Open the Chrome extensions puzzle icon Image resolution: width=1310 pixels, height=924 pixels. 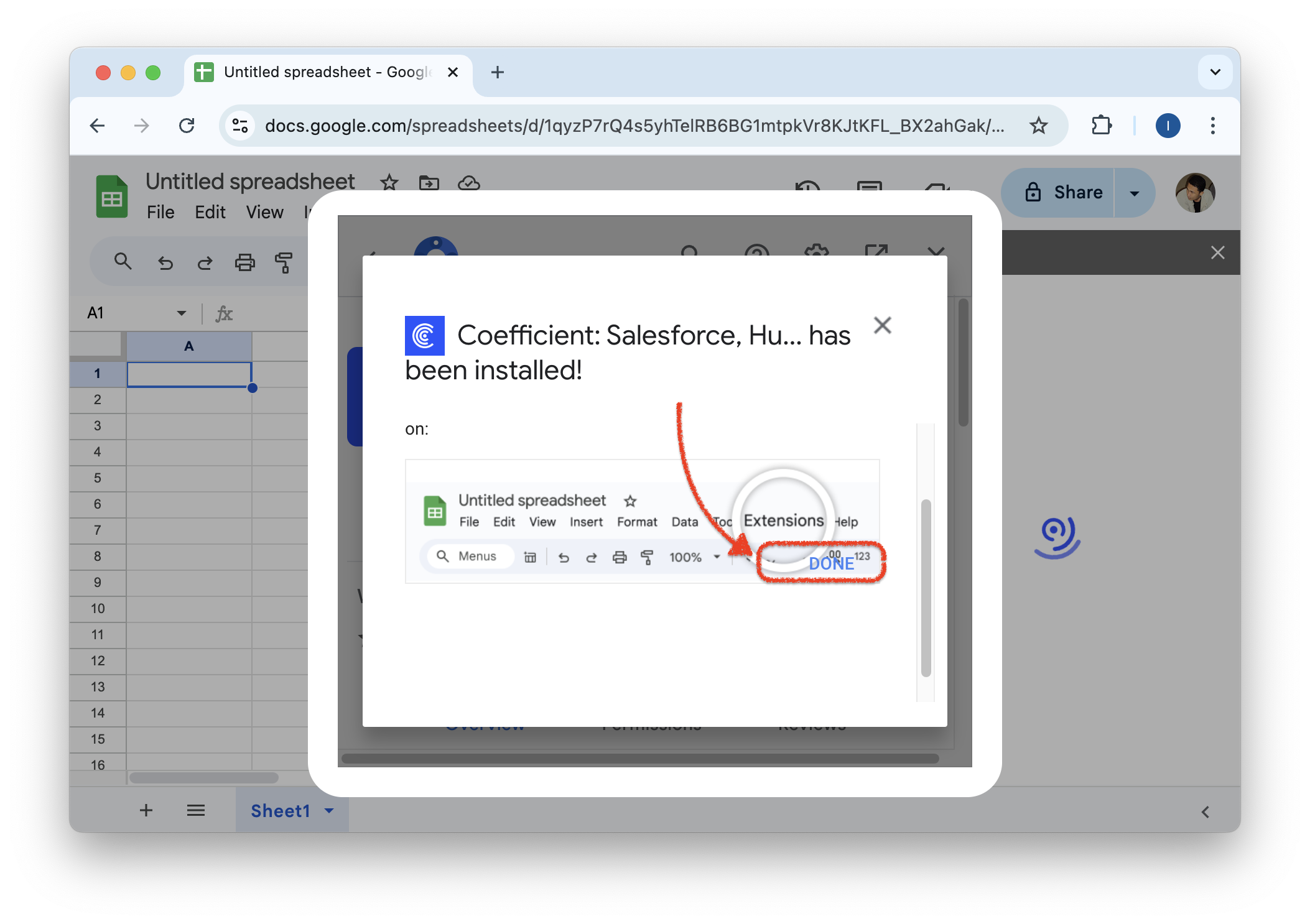click(1101, 126)
